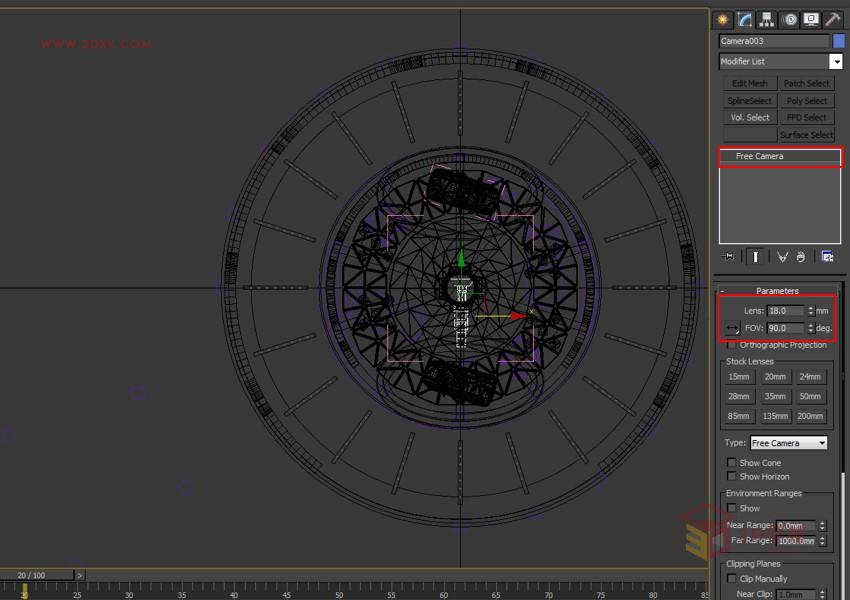The image size is (850, 600).
Task: Switch to the Modify panel icon
Action: 744,19
